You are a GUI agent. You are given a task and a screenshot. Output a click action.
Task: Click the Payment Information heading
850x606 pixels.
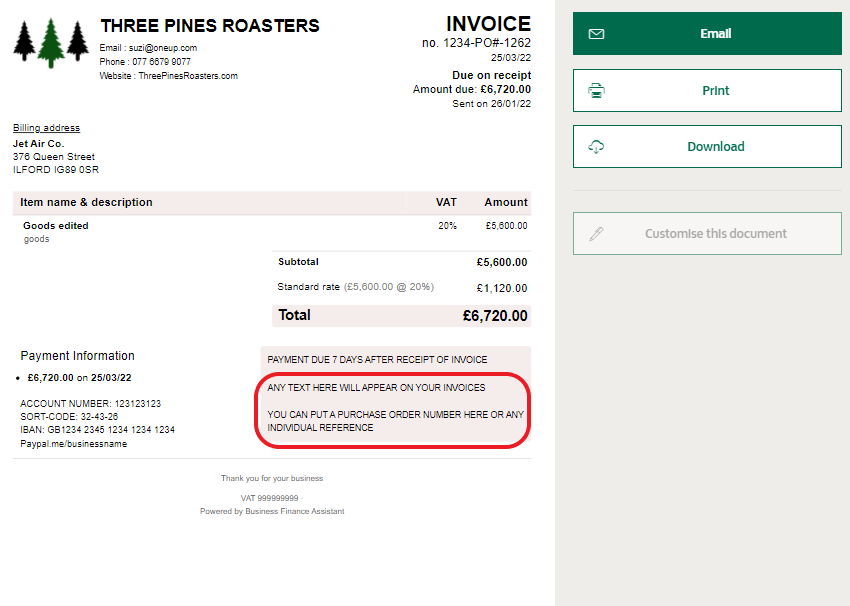[77, 356]
